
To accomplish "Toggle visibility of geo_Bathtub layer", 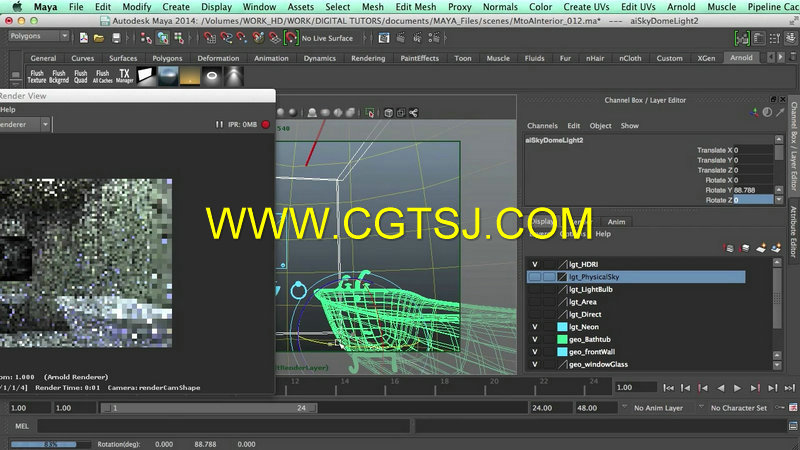I will (x=535, y=339).
